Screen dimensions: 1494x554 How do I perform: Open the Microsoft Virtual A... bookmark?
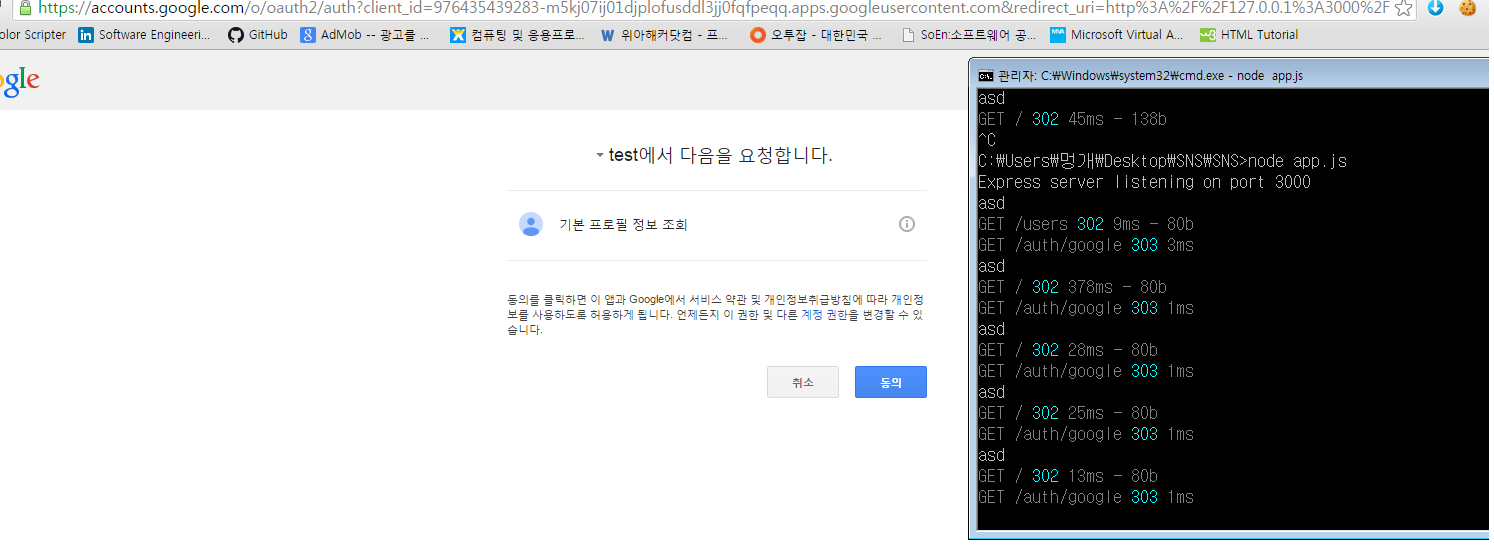point(1117,35)
